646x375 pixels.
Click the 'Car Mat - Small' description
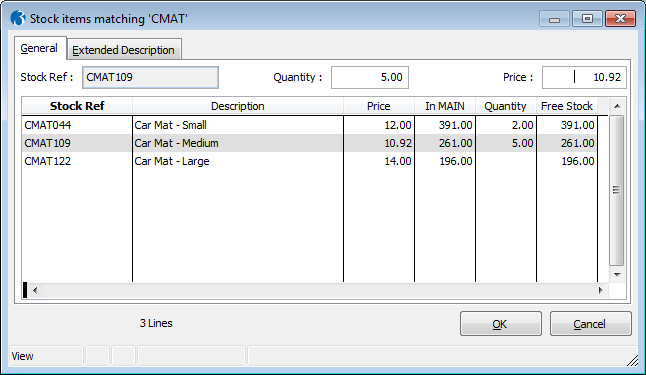pyautogui.click(x=171, y=125)
